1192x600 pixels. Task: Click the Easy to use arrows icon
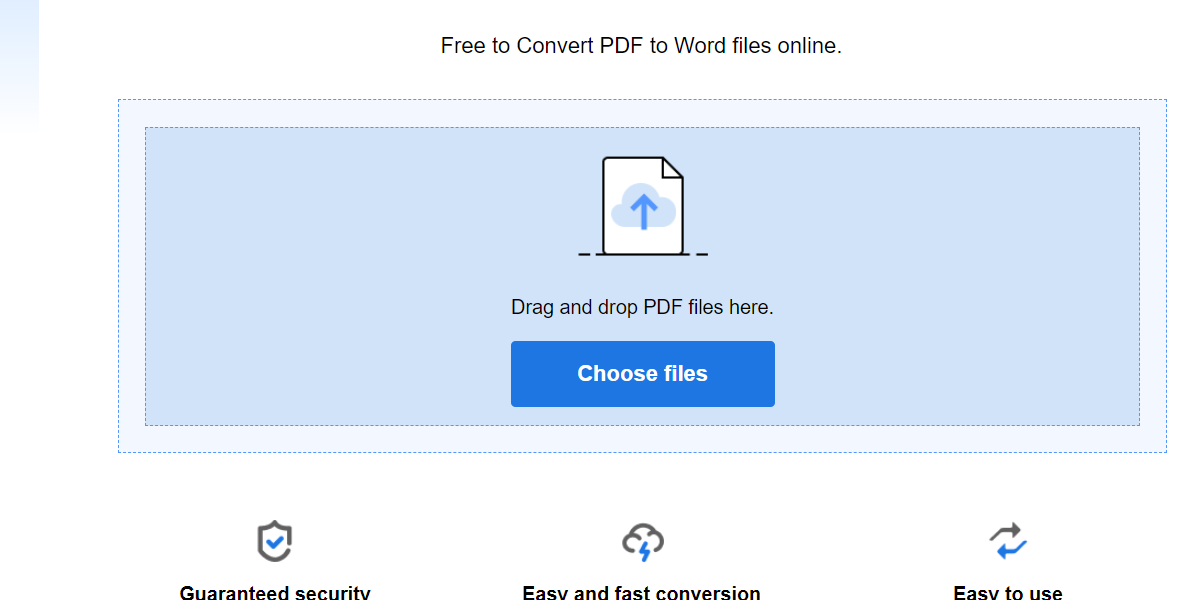[x=1008, y=541]
